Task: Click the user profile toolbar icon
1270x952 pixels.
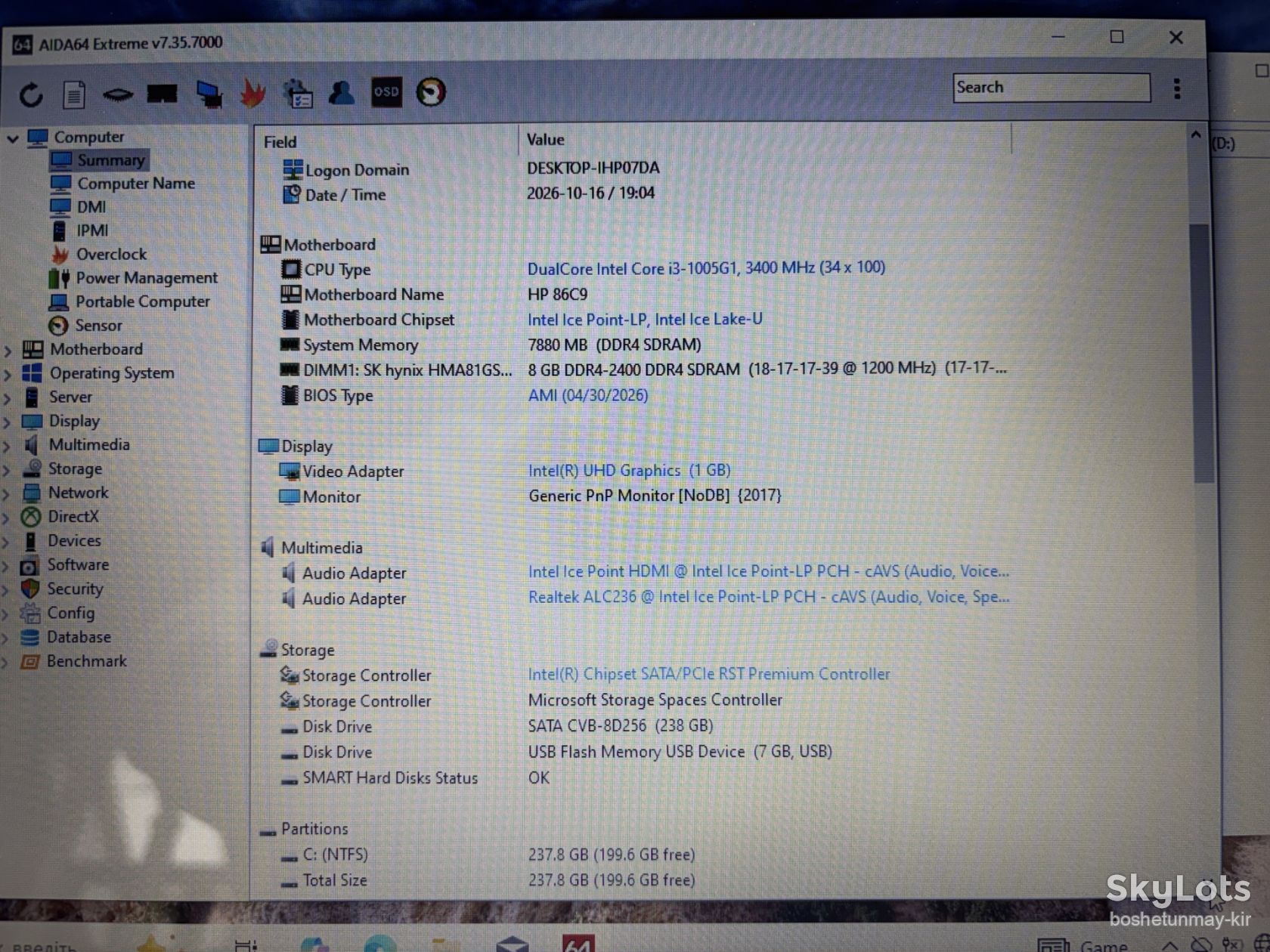Action: pos(342,93)
